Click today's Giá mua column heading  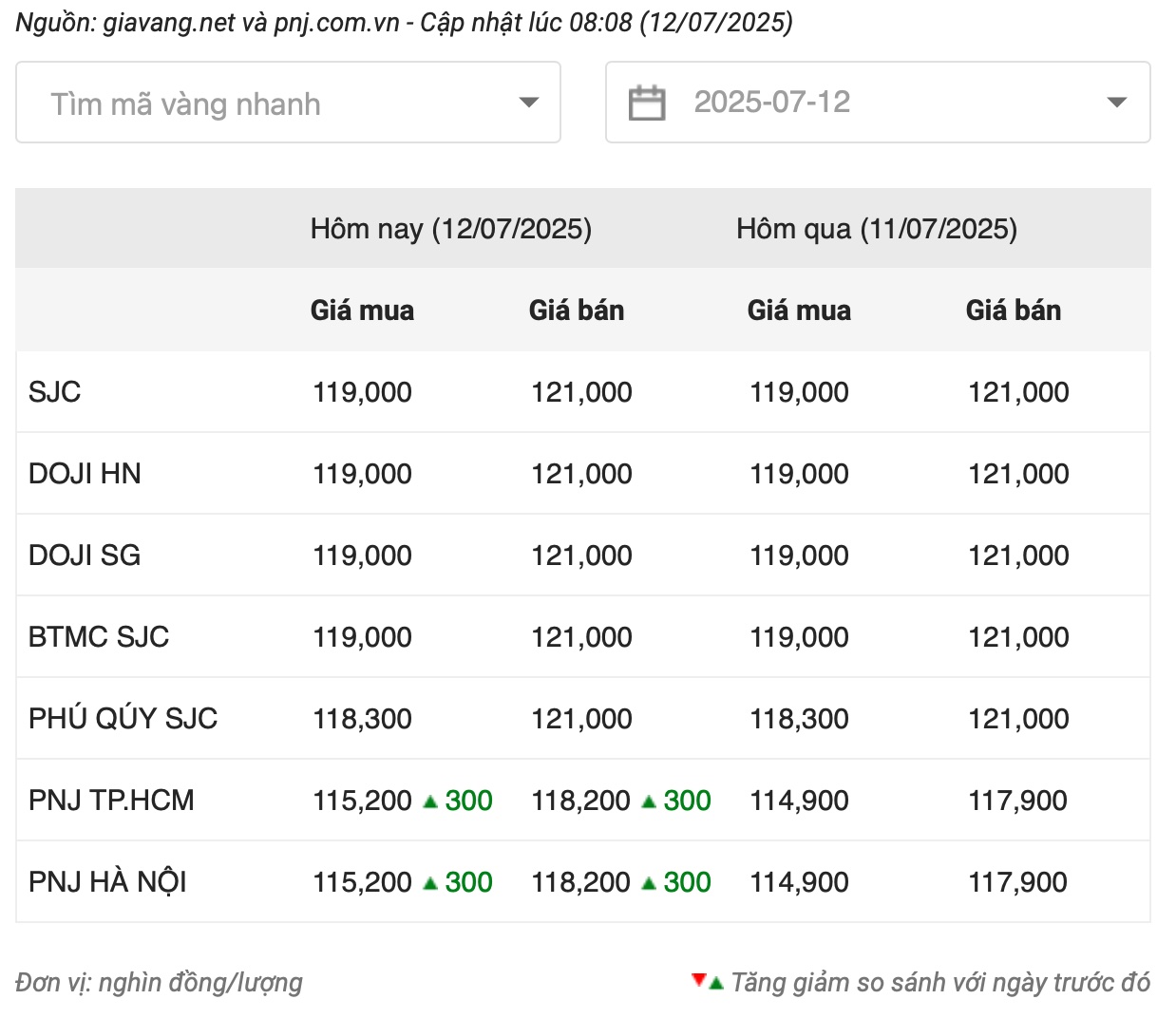coord(362,311)
